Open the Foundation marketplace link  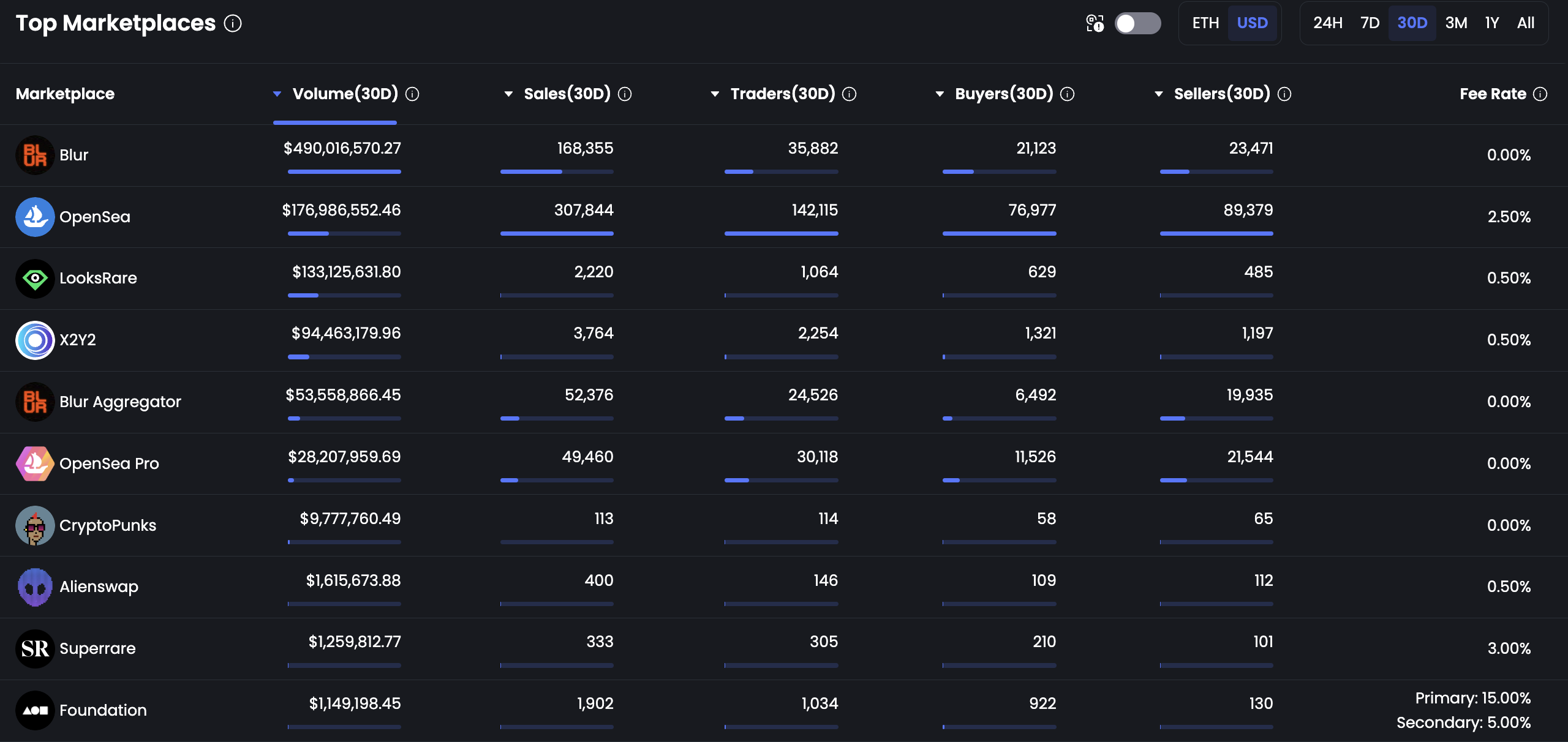tap(103, 710)
